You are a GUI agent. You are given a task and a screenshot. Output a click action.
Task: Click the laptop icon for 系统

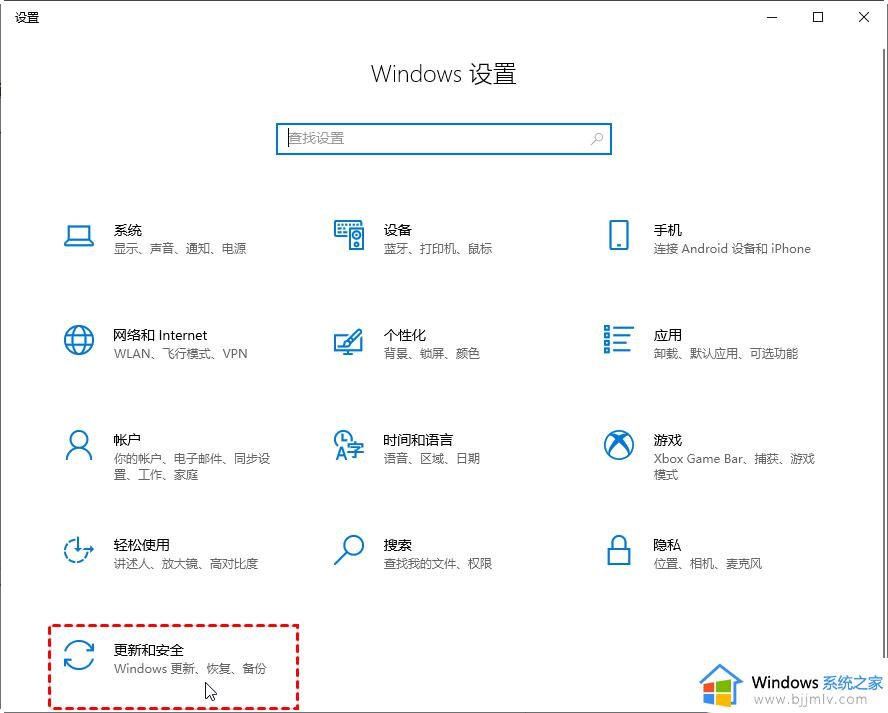79,236
